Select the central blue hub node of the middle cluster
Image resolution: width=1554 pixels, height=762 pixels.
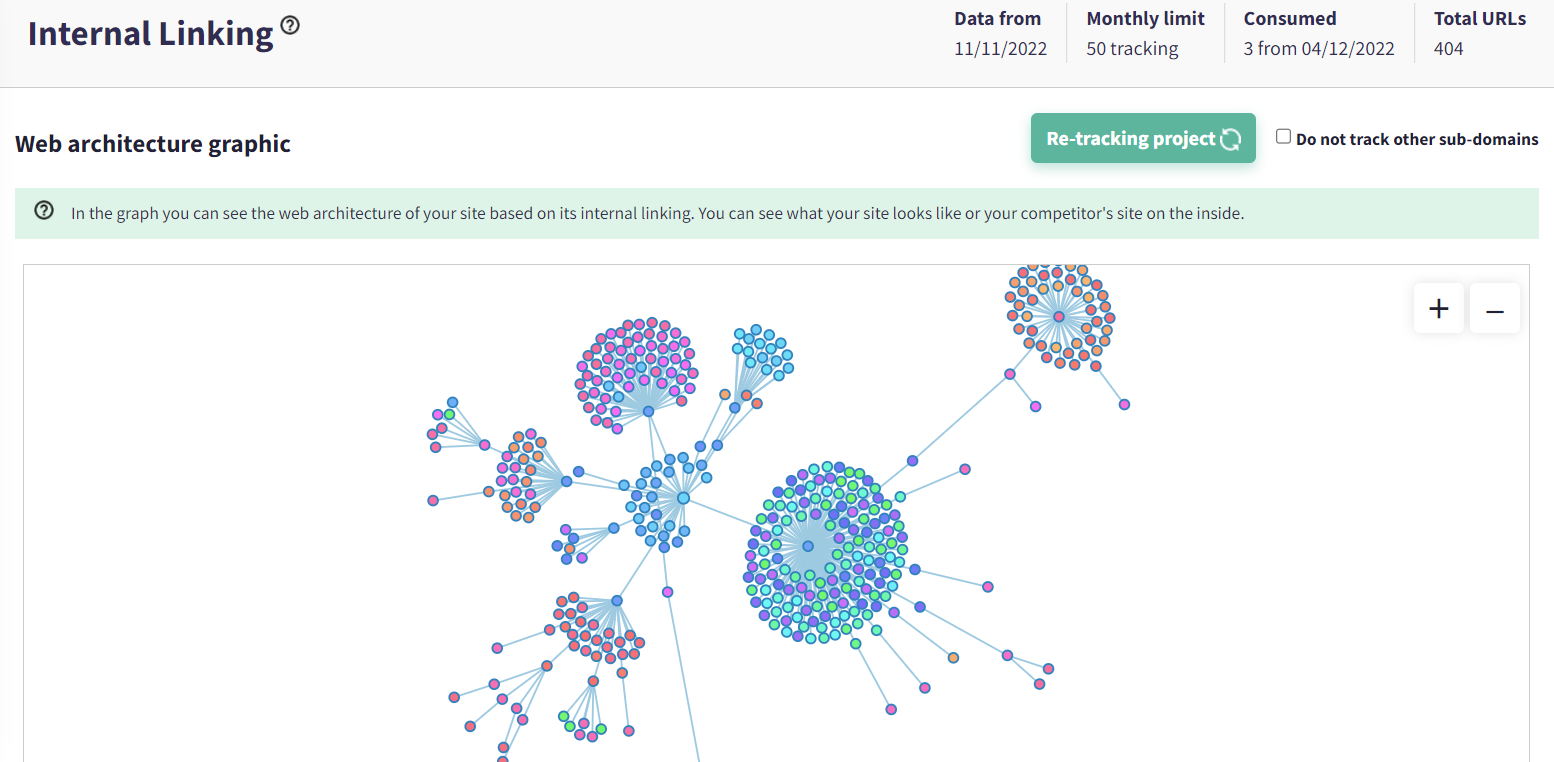coord(683,497)
